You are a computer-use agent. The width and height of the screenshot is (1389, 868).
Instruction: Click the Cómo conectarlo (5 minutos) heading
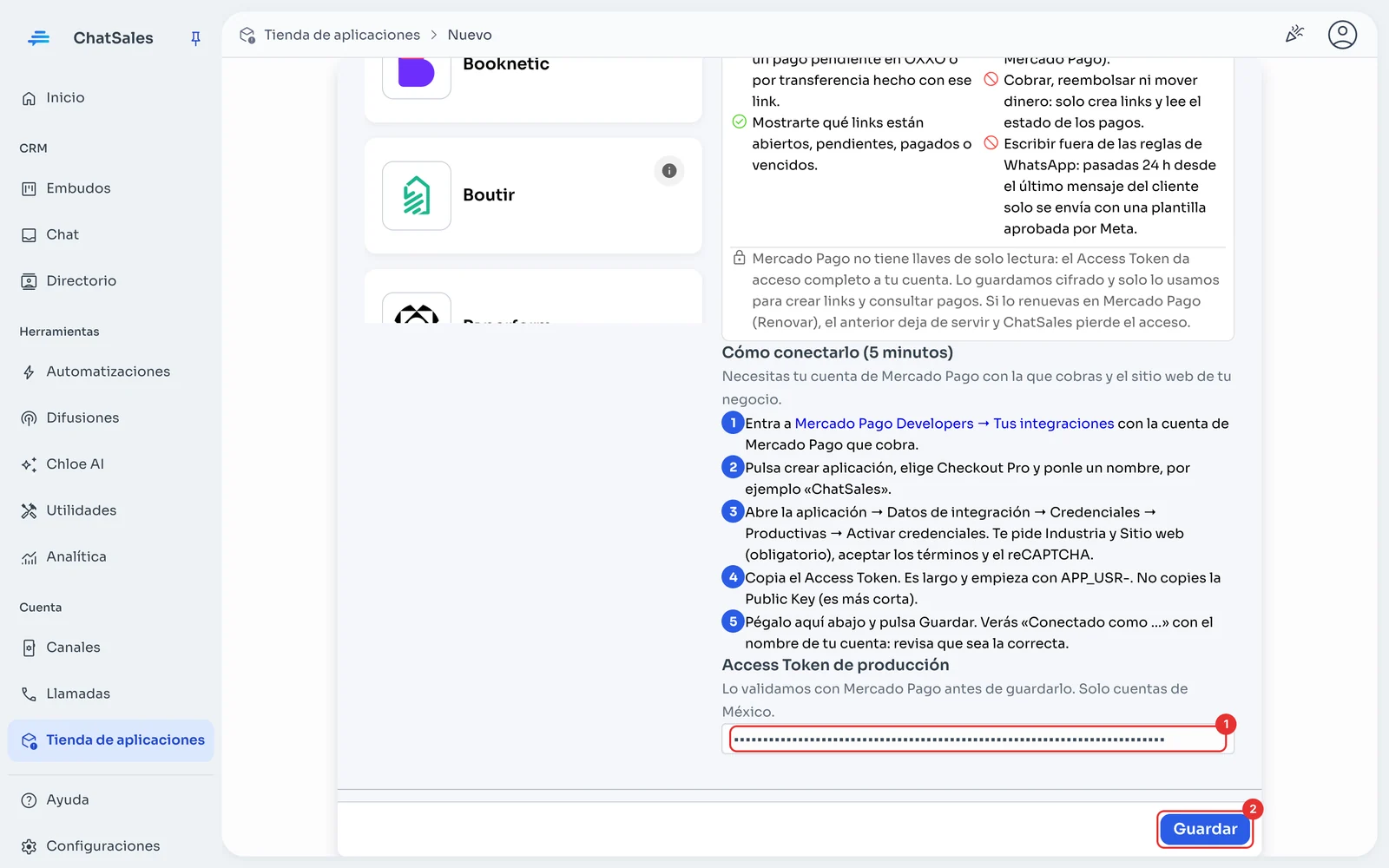tap(837, 352)
